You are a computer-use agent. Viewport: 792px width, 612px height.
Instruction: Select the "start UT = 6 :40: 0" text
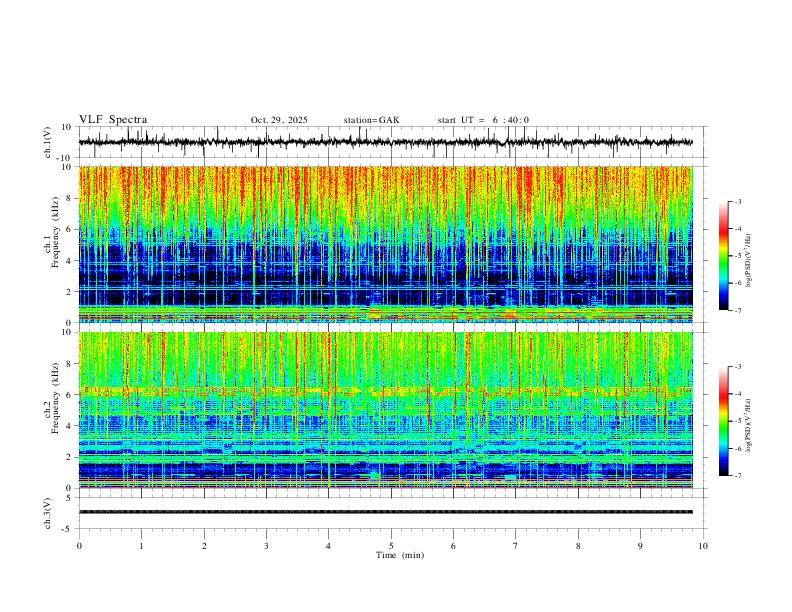483,120
